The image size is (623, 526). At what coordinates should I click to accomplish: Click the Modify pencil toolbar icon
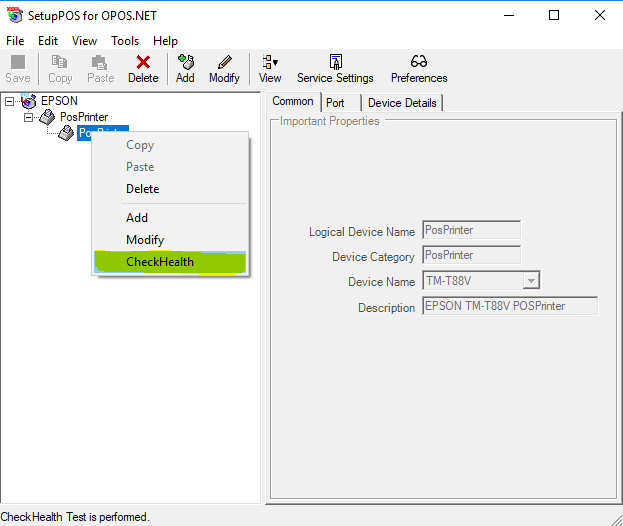pyautogui.click(x=224, y=62)
